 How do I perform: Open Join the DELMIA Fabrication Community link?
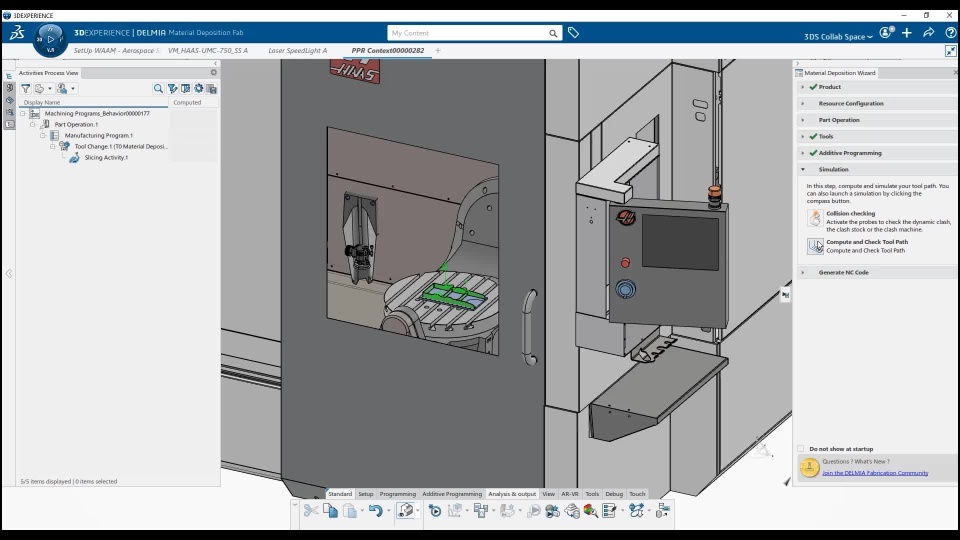click(875, 473)
